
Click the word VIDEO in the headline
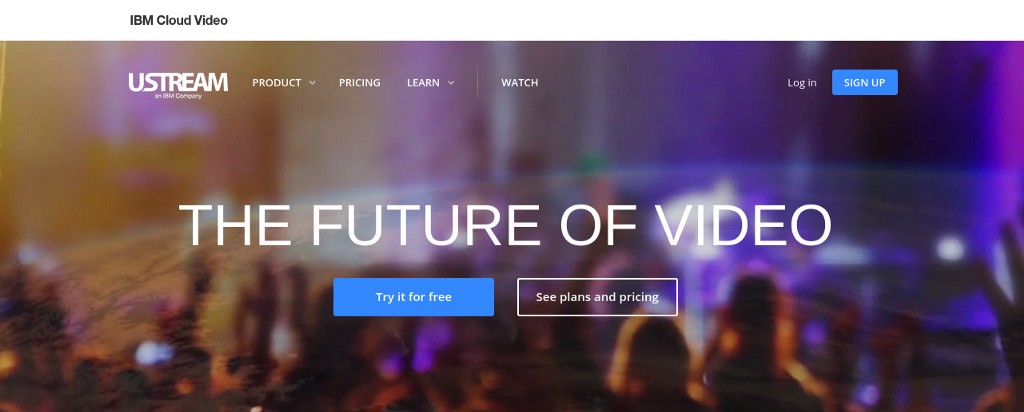tap(744, 225)
